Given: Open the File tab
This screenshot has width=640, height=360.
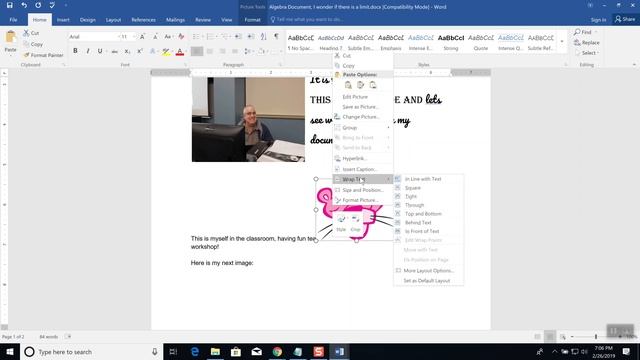Looking at the screenshot, I should [13, 20].
